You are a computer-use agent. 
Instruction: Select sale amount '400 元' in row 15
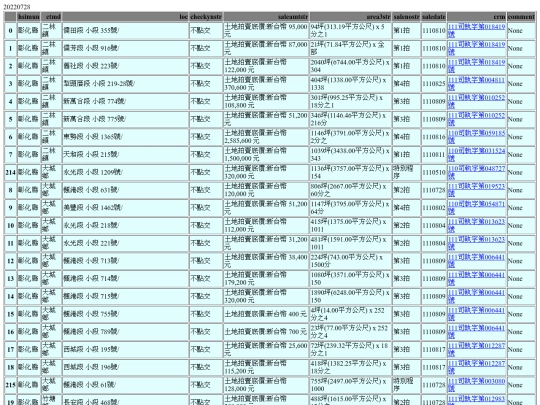pos(266,314)
